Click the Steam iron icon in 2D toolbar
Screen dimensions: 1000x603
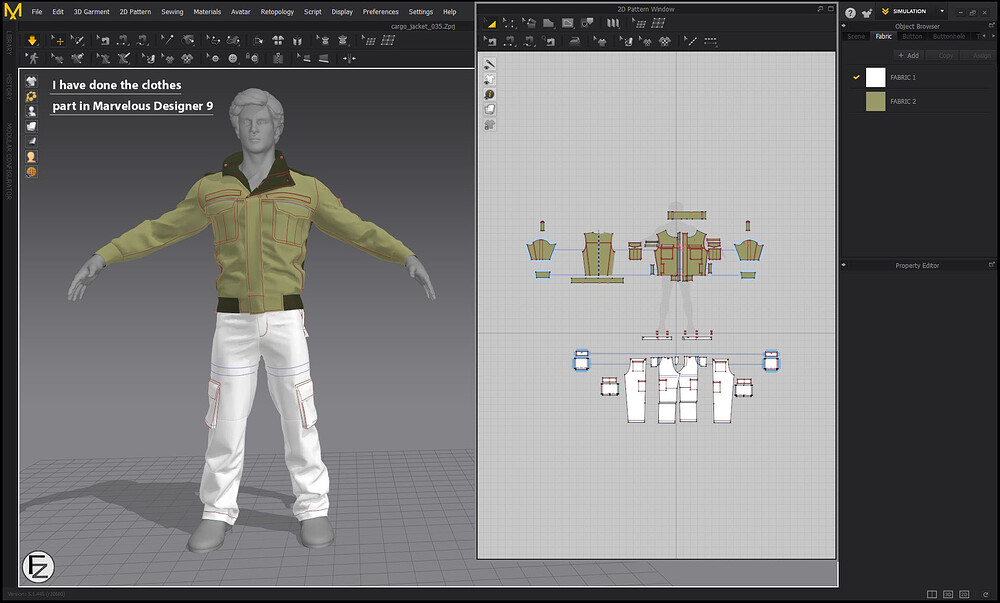[x=575, y=41]
